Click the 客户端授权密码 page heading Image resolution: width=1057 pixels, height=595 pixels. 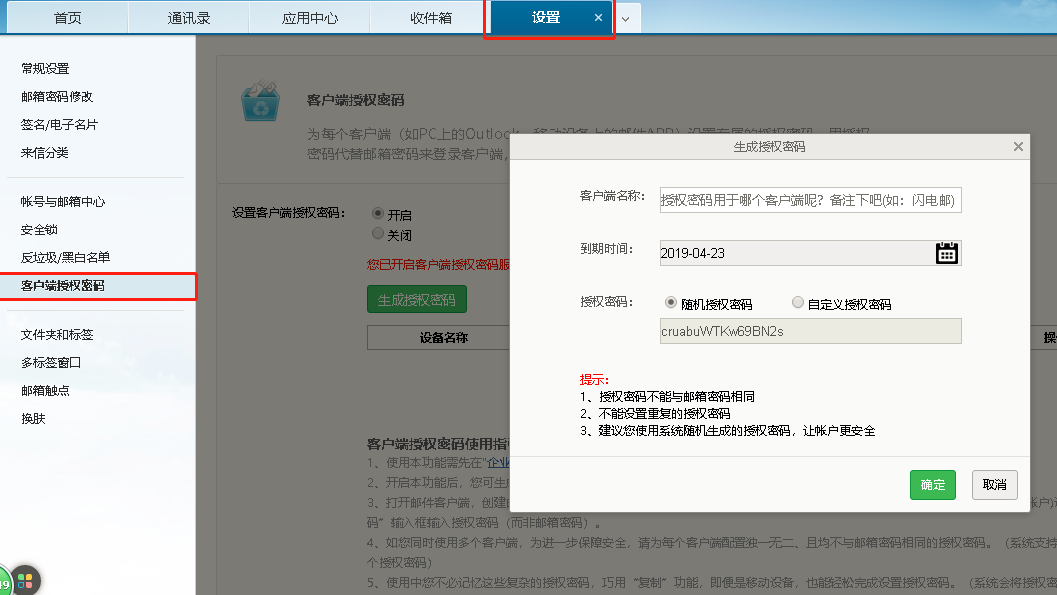355,100
